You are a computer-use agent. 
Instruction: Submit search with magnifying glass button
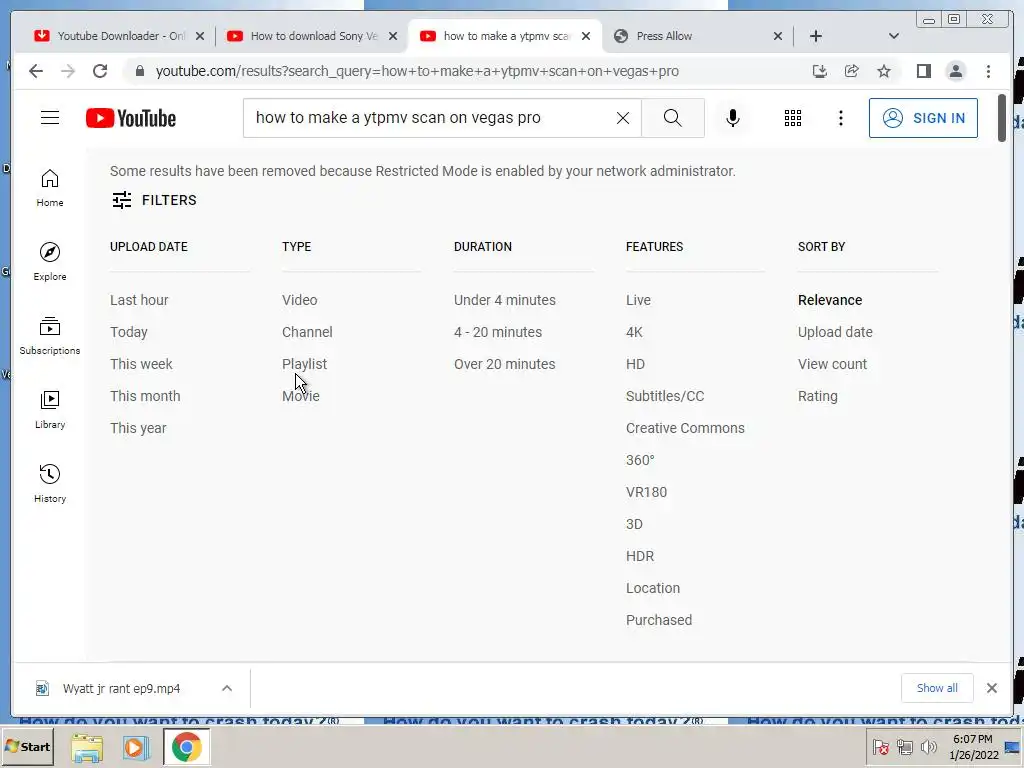pyautogui.click(x=673, y=118)
